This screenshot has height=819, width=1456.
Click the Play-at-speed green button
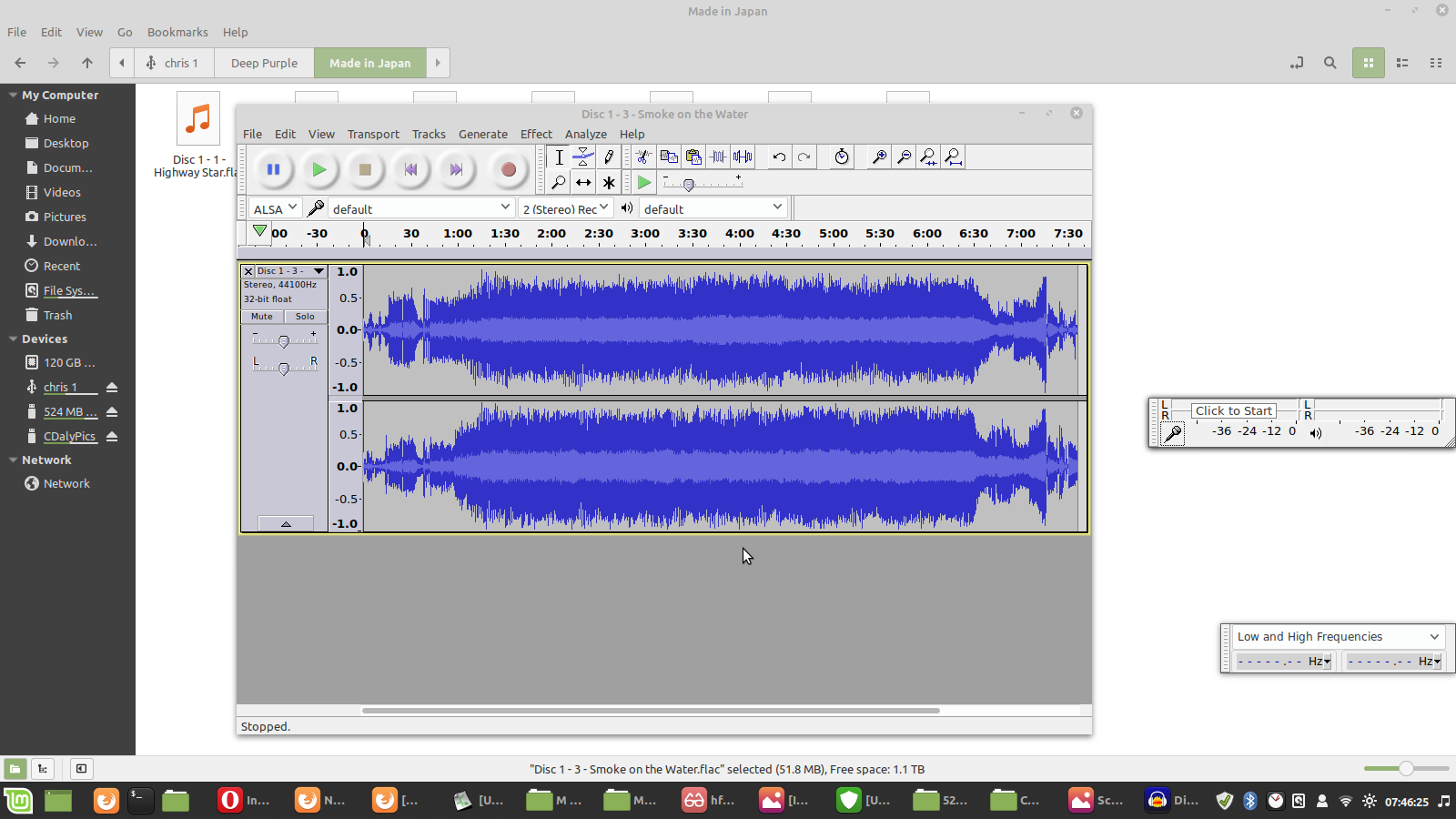click(x=644, y=183)
